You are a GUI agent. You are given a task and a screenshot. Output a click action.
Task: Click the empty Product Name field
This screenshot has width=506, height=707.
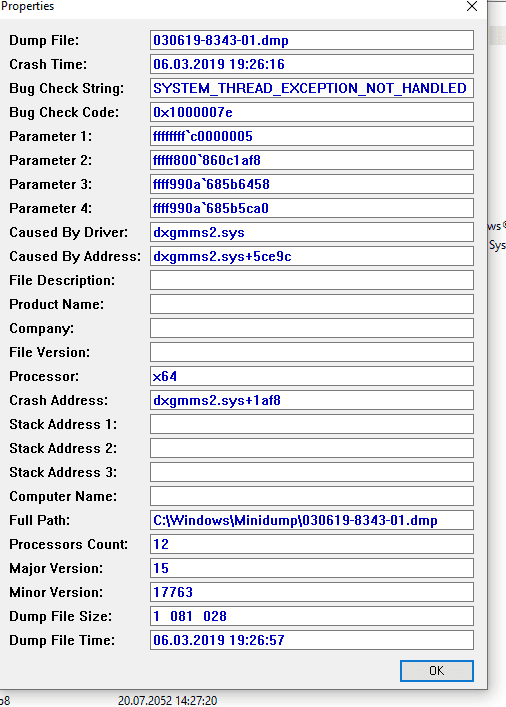(312, 304)
